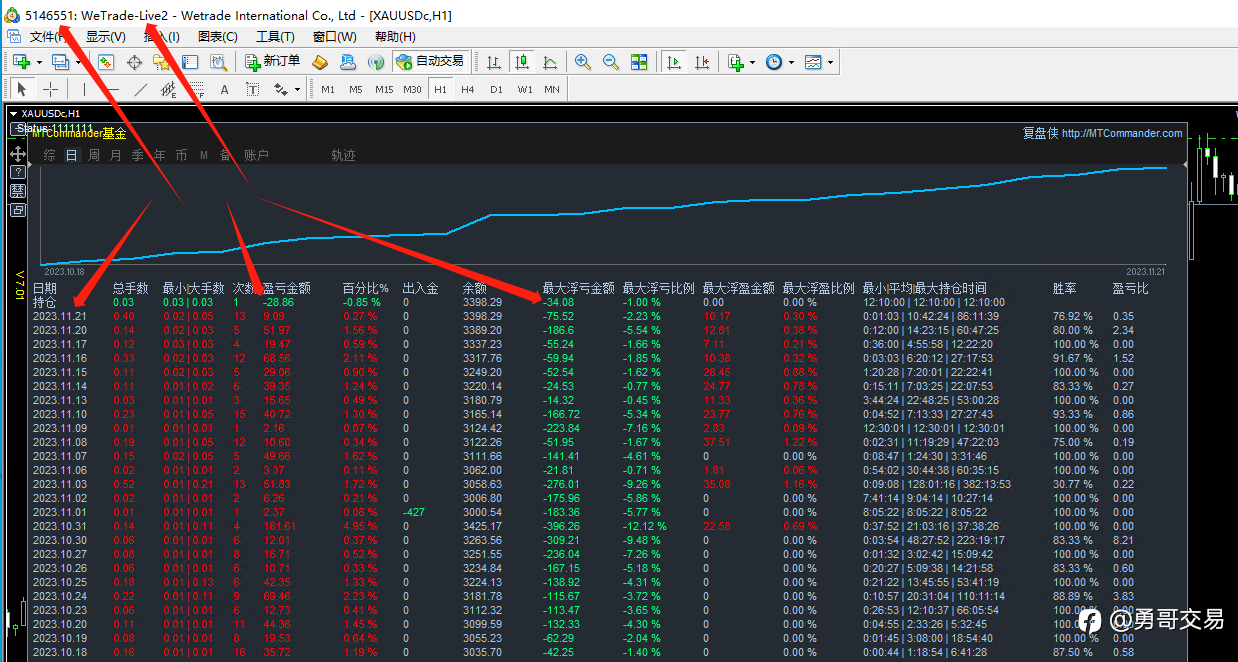Switch chart to candlestick style
The height and width of the screenshot is (662, 1238).
pos(521,62)
